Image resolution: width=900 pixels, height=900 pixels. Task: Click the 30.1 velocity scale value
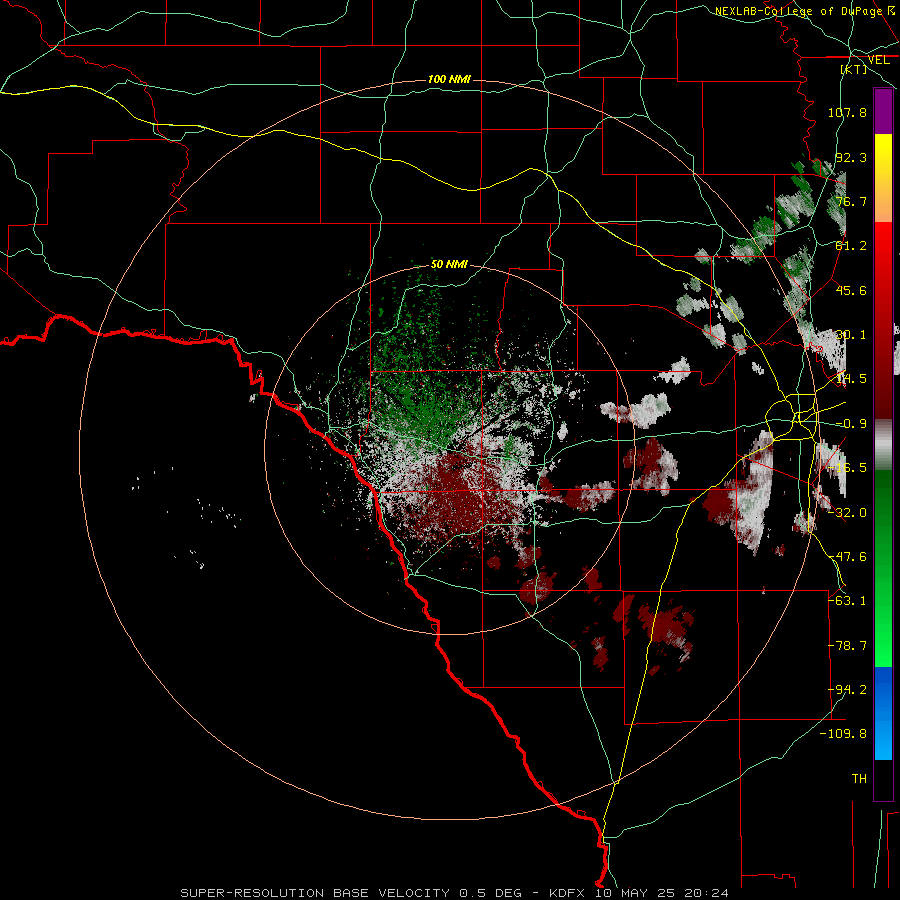coord(851,335)
